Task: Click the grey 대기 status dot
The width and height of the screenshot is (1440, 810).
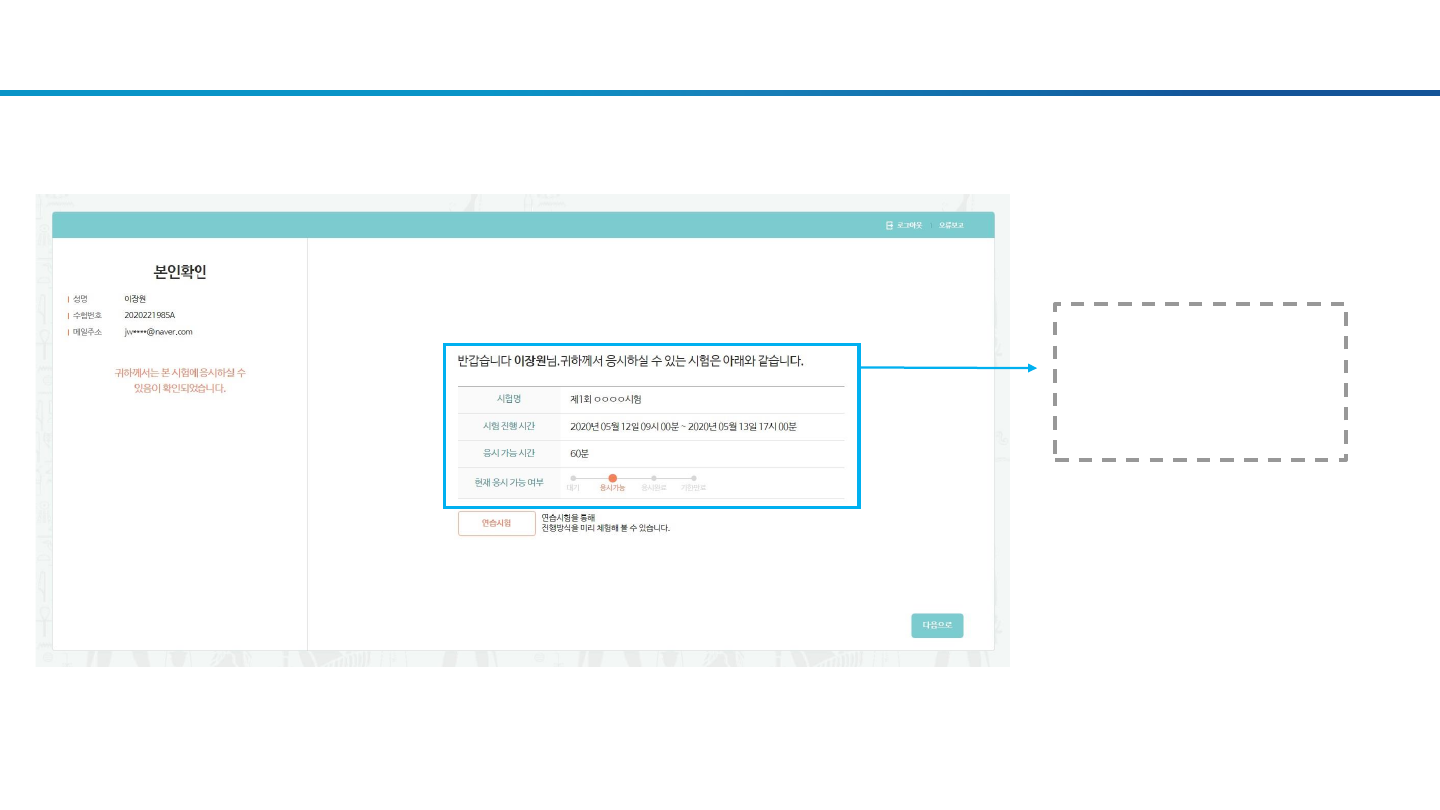Action: click(x=573, y=478)
